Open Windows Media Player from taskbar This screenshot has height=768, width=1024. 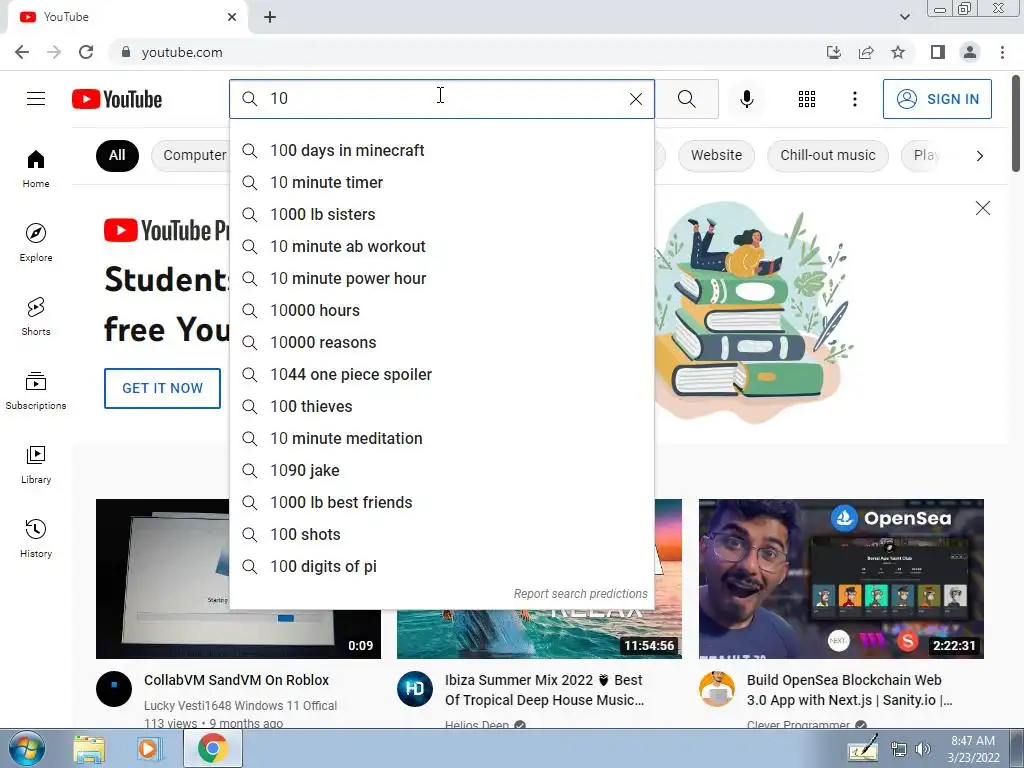click(x=148, y=749)
